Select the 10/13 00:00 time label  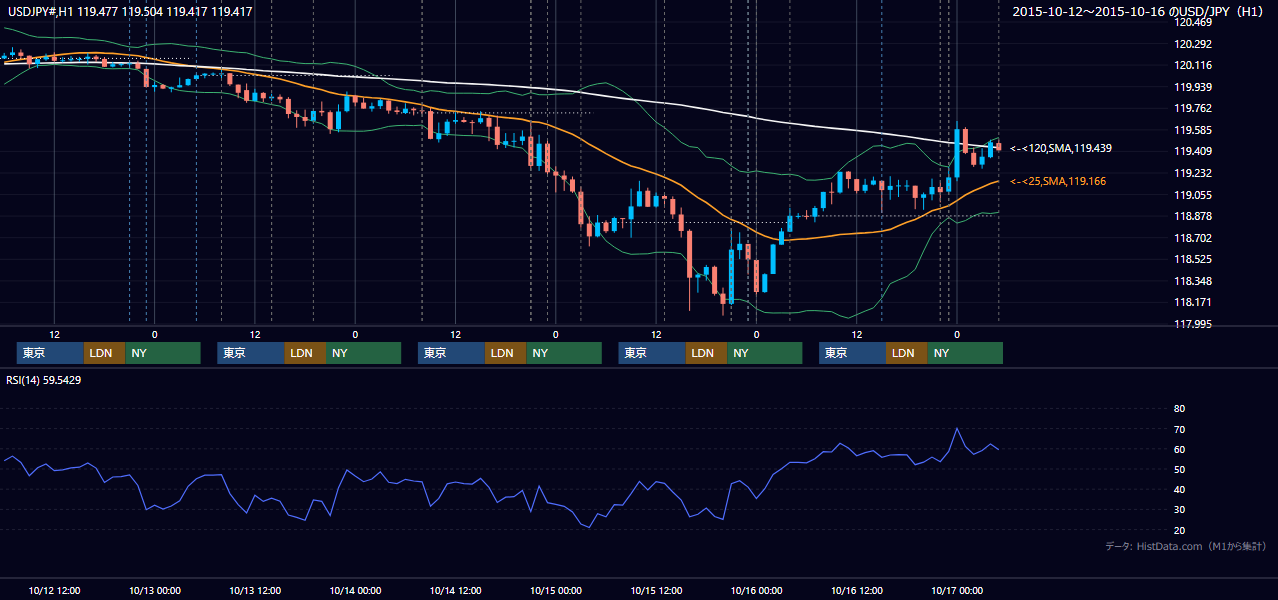[155, 590]
